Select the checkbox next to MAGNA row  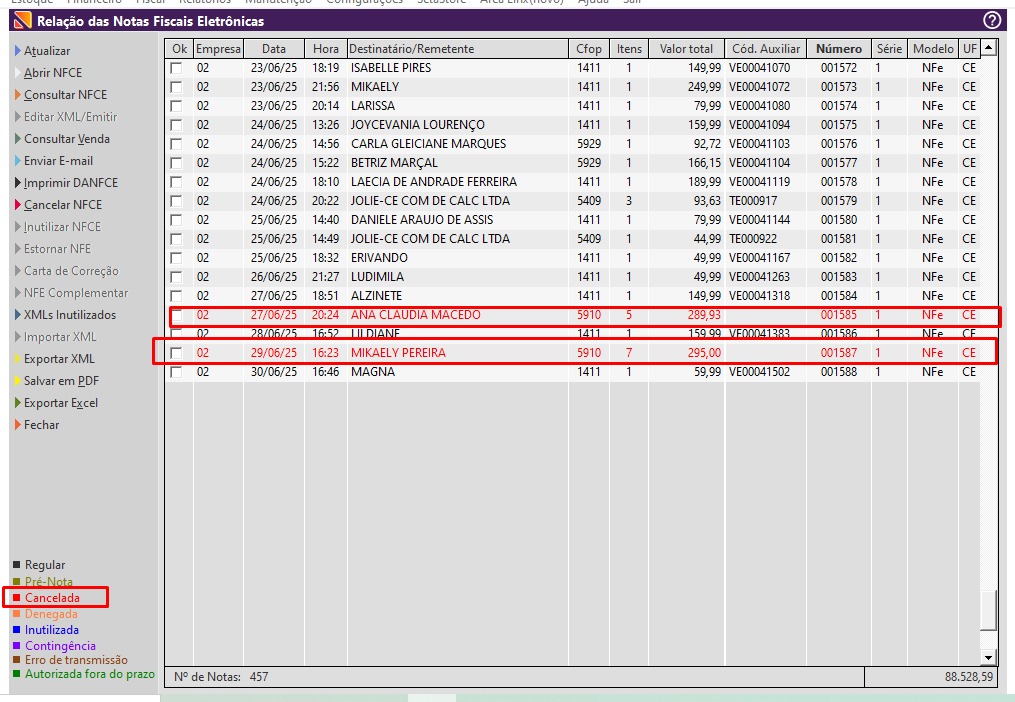pyautogui.click(x=177, y=372)
